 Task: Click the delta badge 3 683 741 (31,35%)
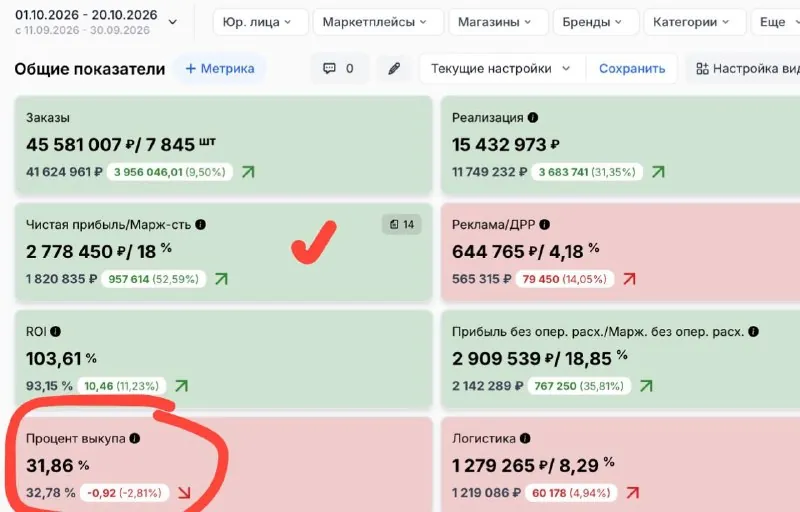pyautogui.click(x=587, y=172)
